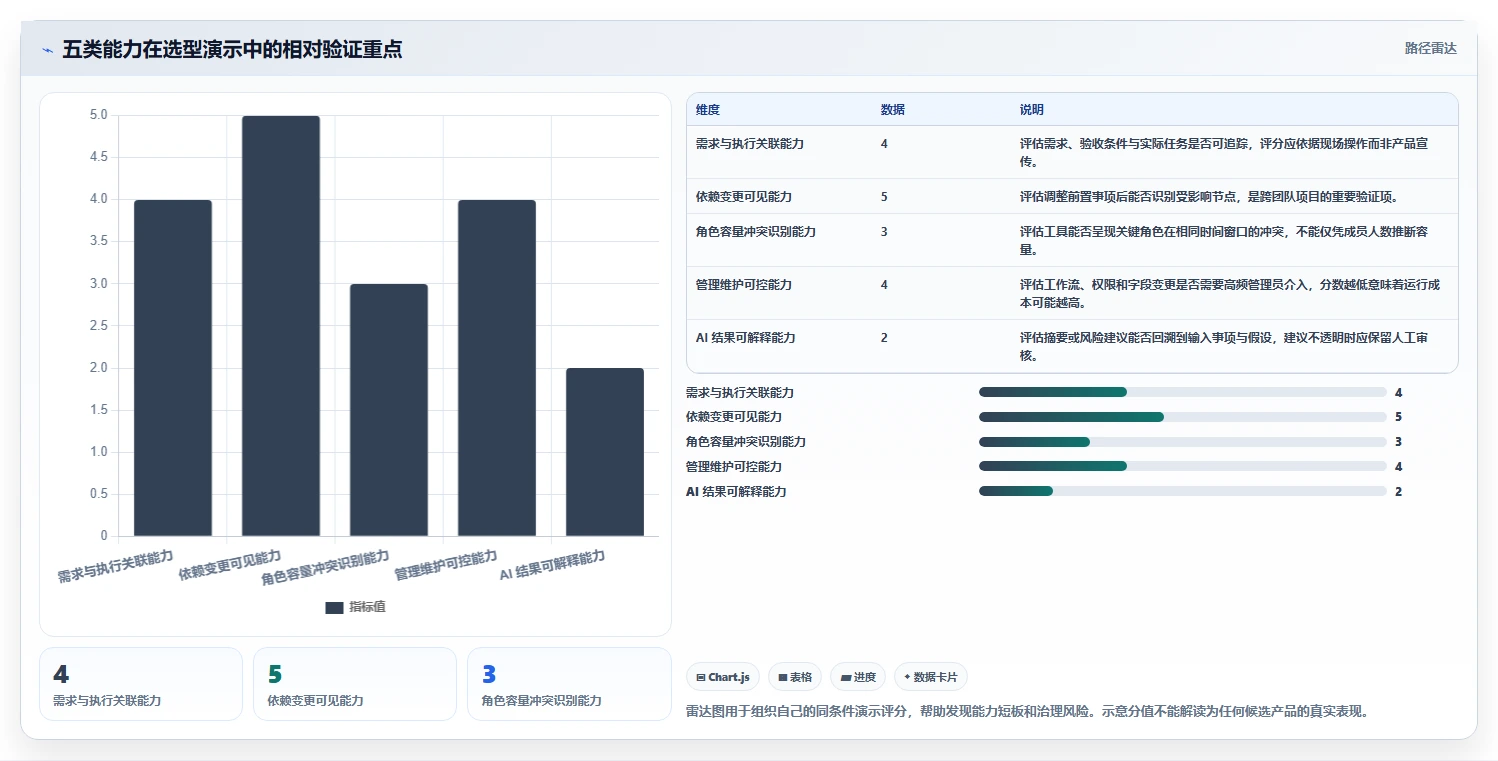The width and height of the screenshot is (1498, 761).
Task: Click the tallest bar, 依赖变更可见能力
Action: tap(281, 326)
